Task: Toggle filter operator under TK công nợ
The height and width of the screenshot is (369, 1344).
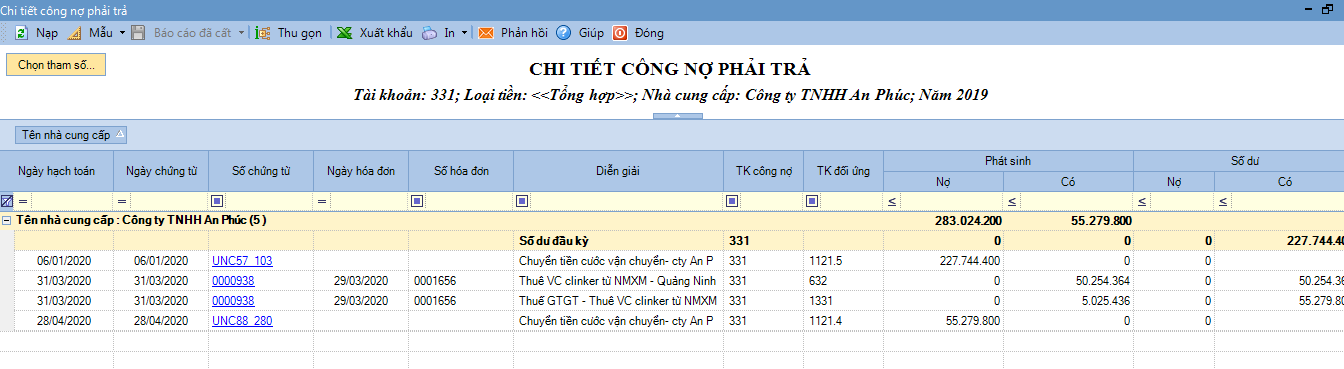Action: 732,201
